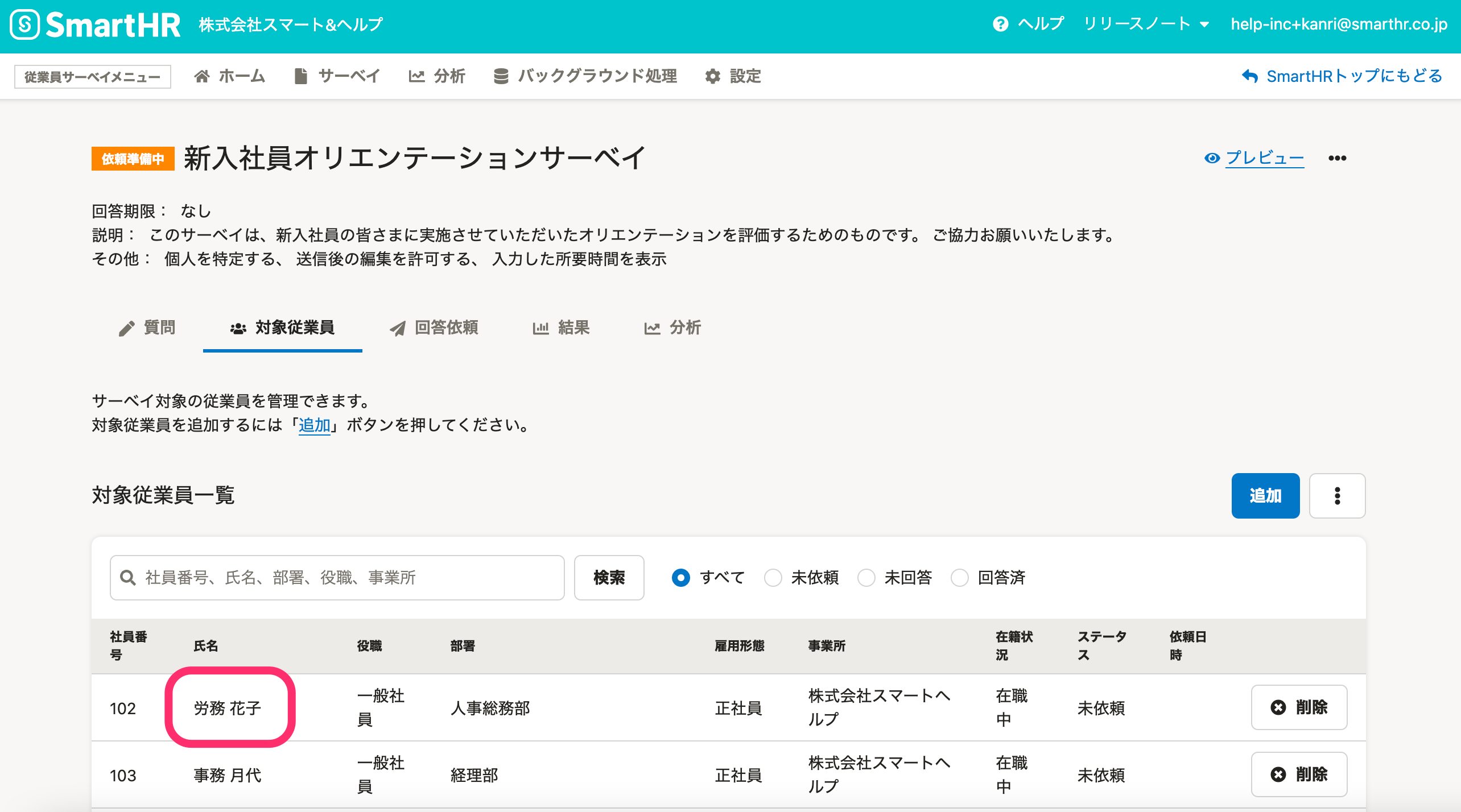Open the vertical dots menu beside 追加

(1337, 496)
